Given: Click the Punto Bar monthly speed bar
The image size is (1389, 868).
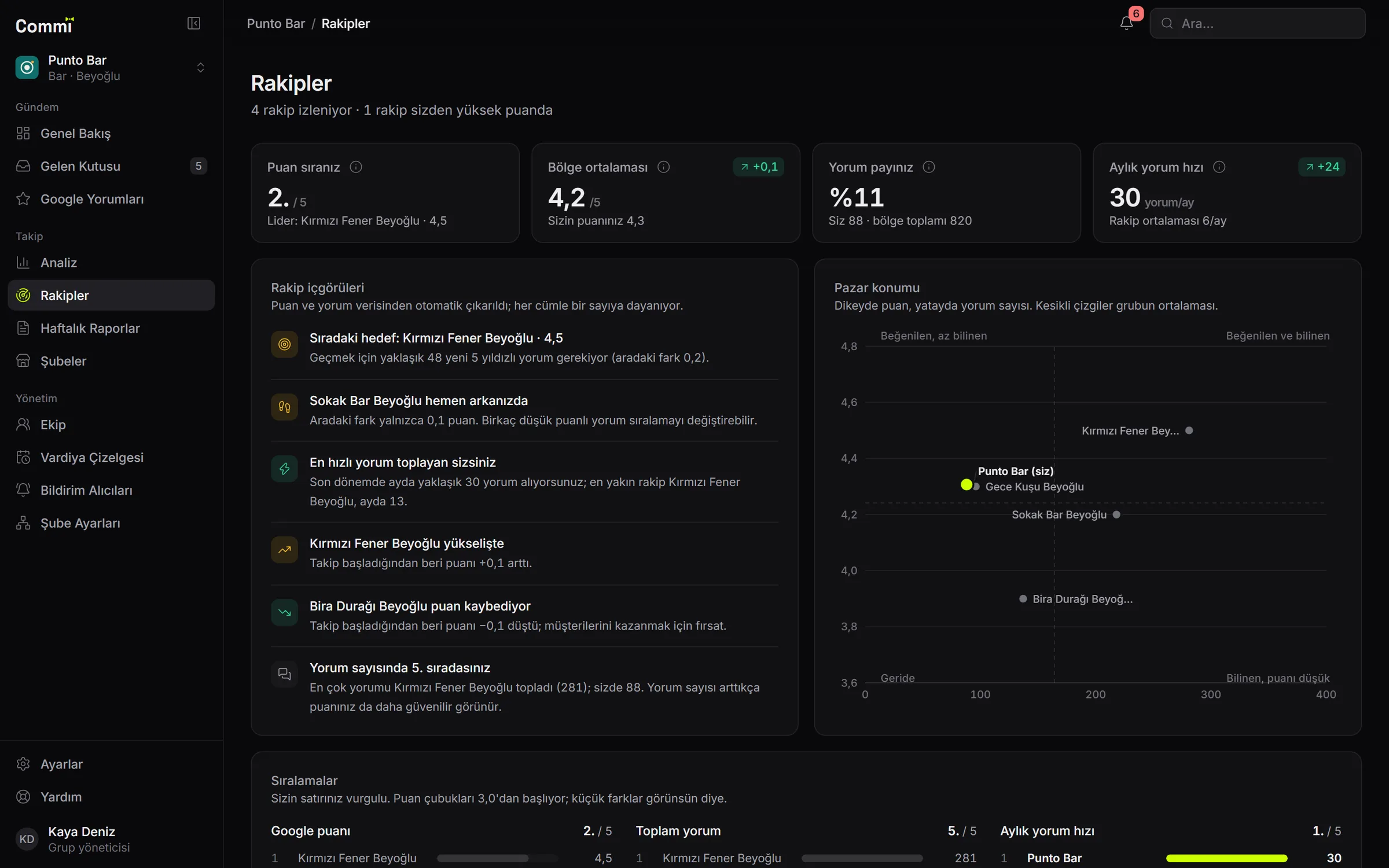Looking at the screenshot, I should 1226,858.
